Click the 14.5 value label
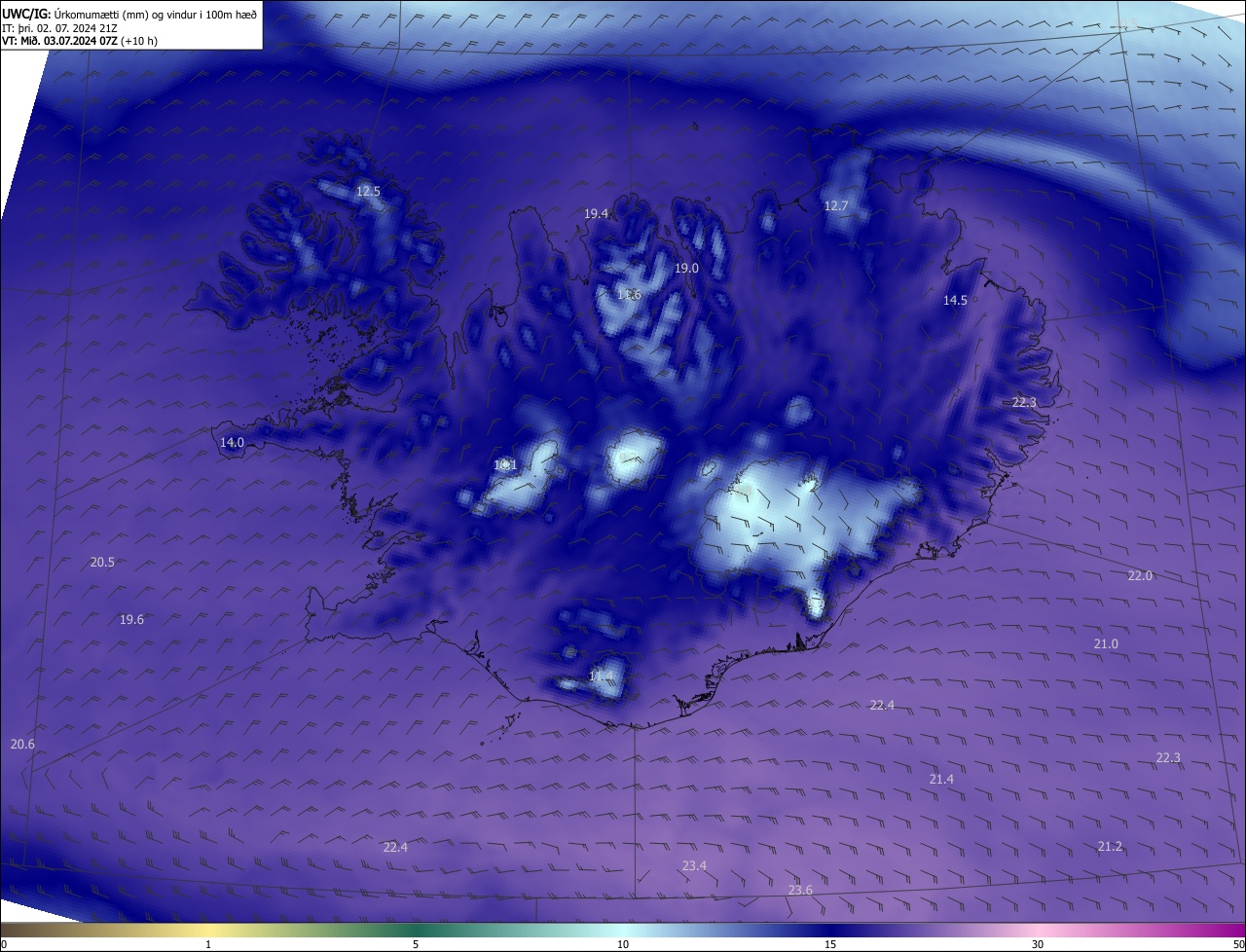This screenshot has height=952, width=1246. 955,300
